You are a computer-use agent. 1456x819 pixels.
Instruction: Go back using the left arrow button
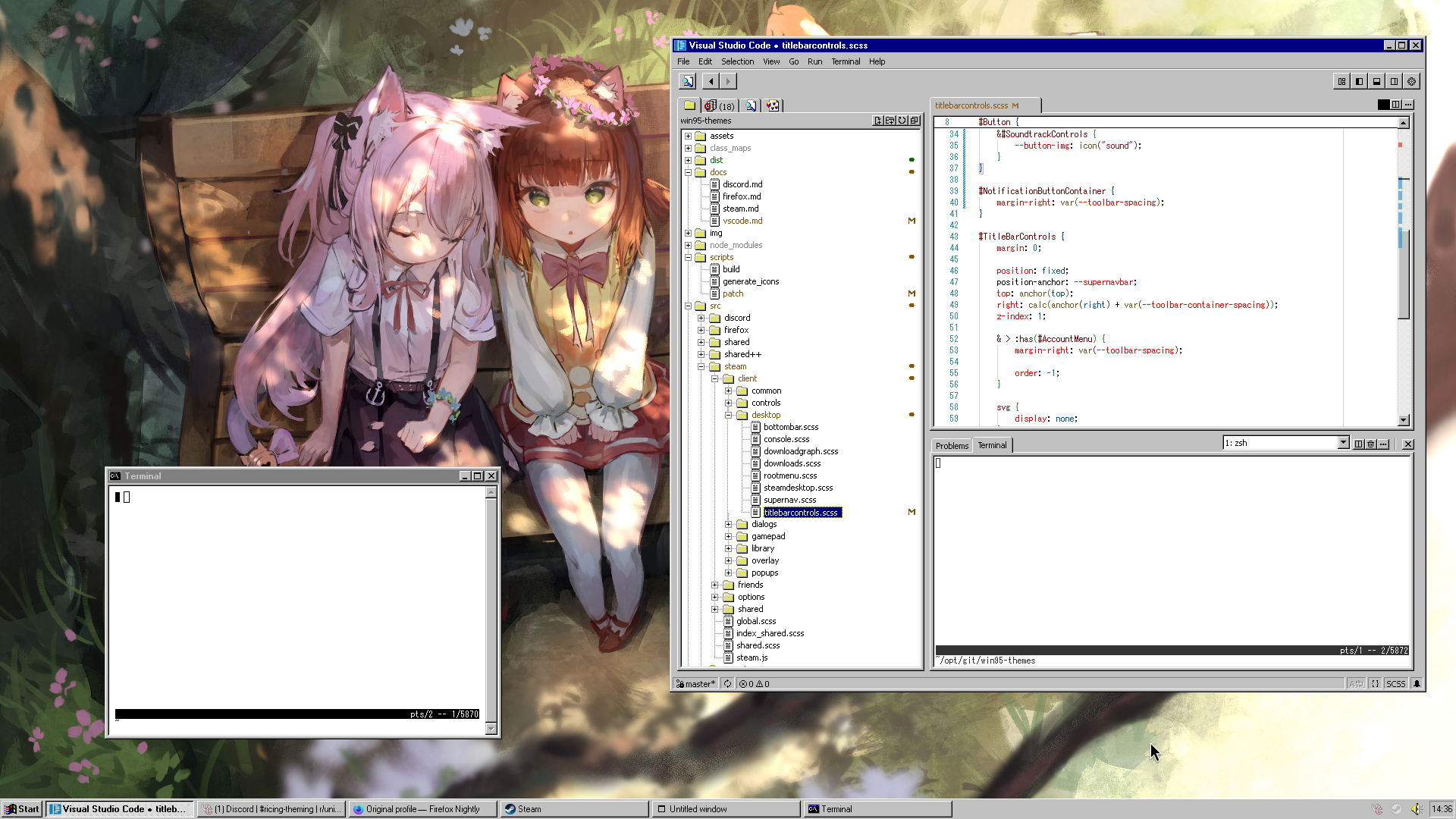tap(711, 81)
